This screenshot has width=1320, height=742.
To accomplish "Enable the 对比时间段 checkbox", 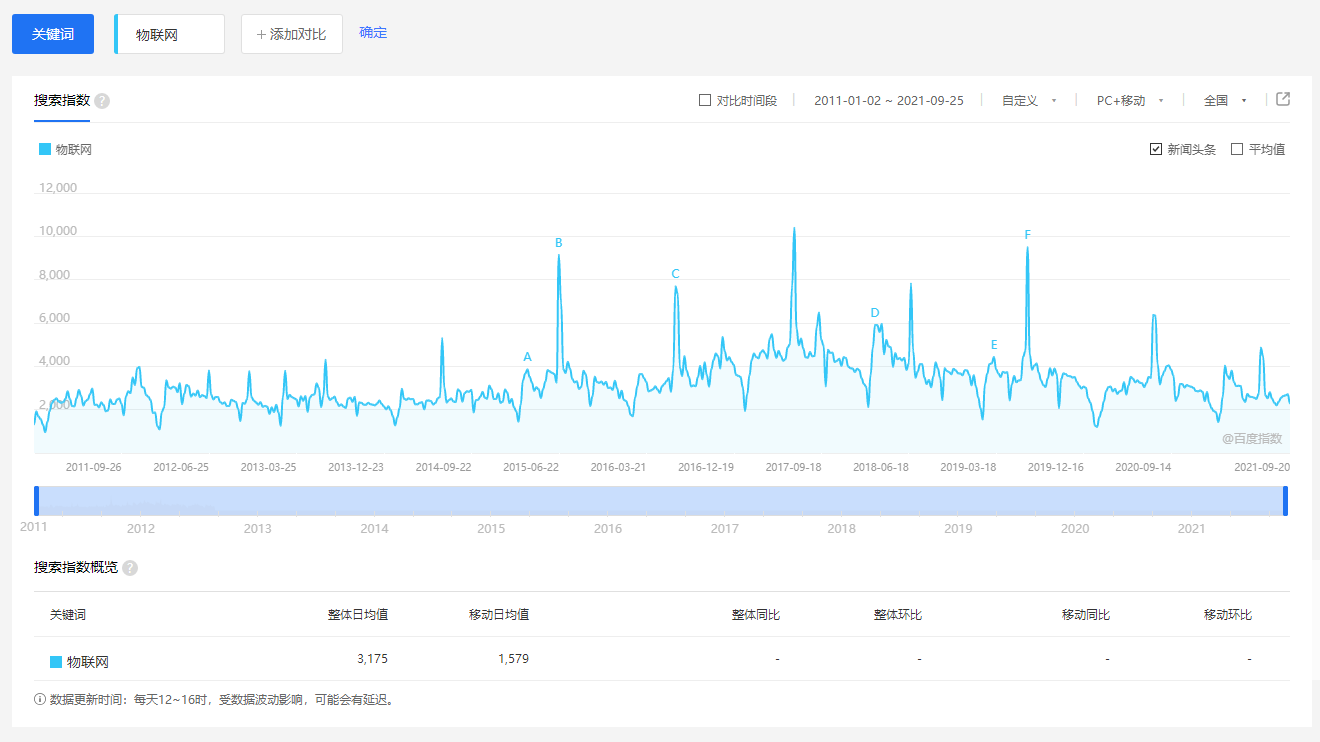I will pyautogui.click(x=705, y=100).
